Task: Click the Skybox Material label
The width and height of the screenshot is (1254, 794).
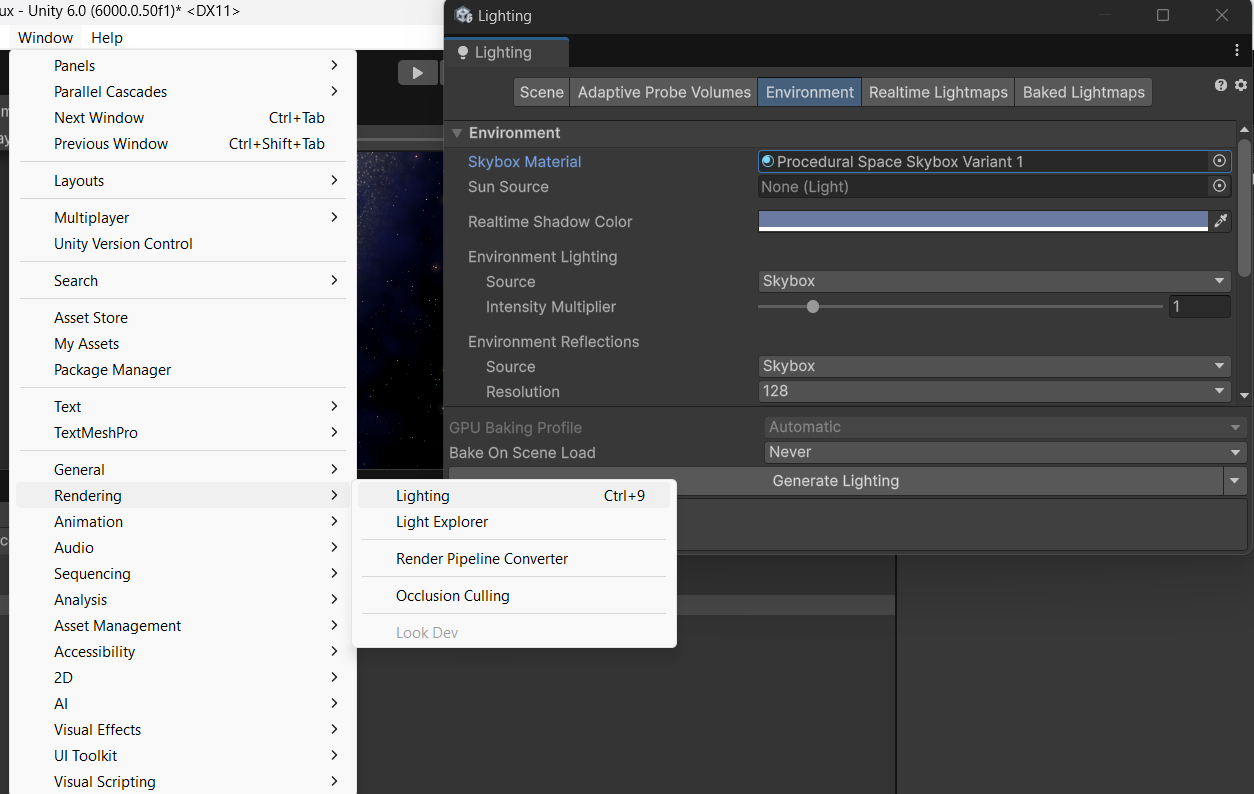Action: [524, 161]
